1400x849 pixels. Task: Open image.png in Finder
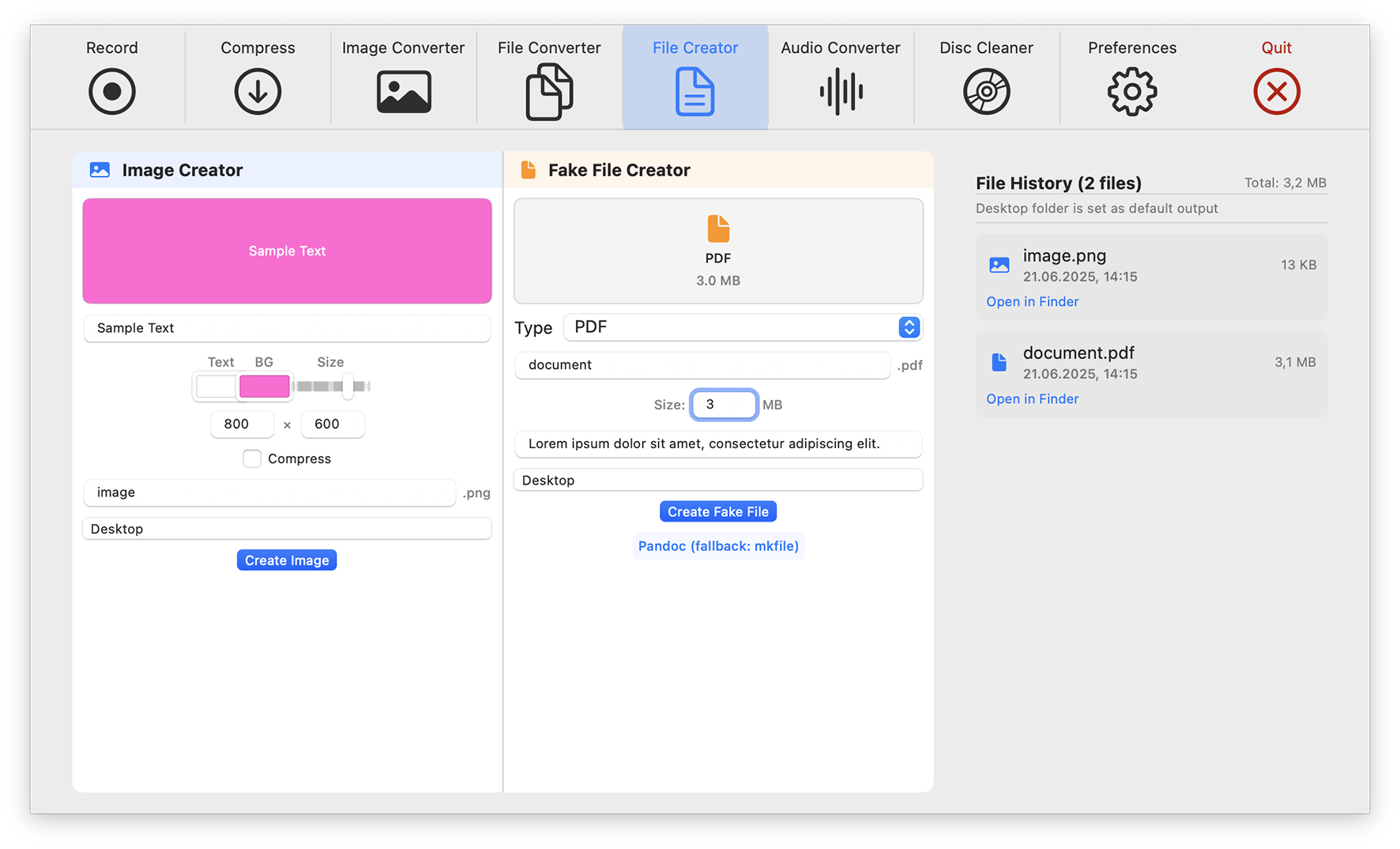(x=1032, y=301)
